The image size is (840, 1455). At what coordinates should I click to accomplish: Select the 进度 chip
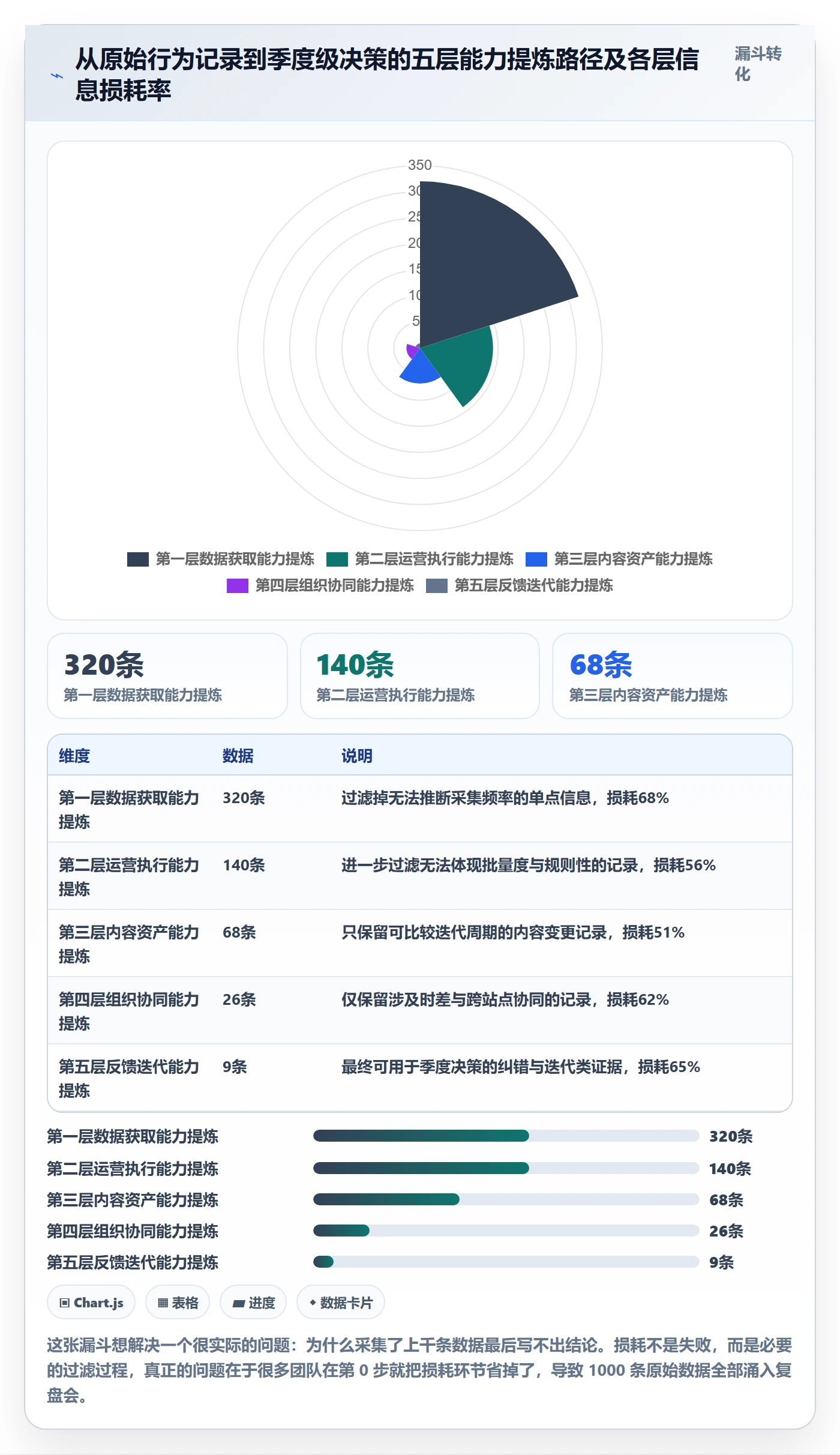253,1303
